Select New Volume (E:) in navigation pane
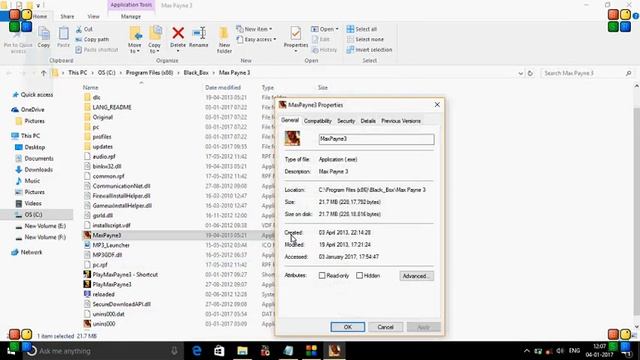This screenshot has width=640, height=360. click(x=45, y=226)
